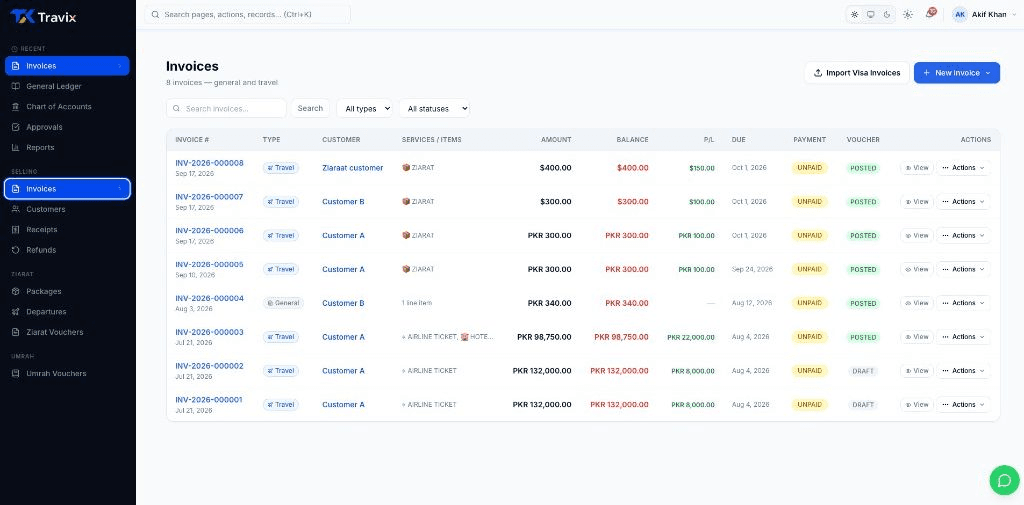The height and width of the screenshot is (505, 1024).
Task: Go to Approvals in sidebar
Action: point(44,127)
